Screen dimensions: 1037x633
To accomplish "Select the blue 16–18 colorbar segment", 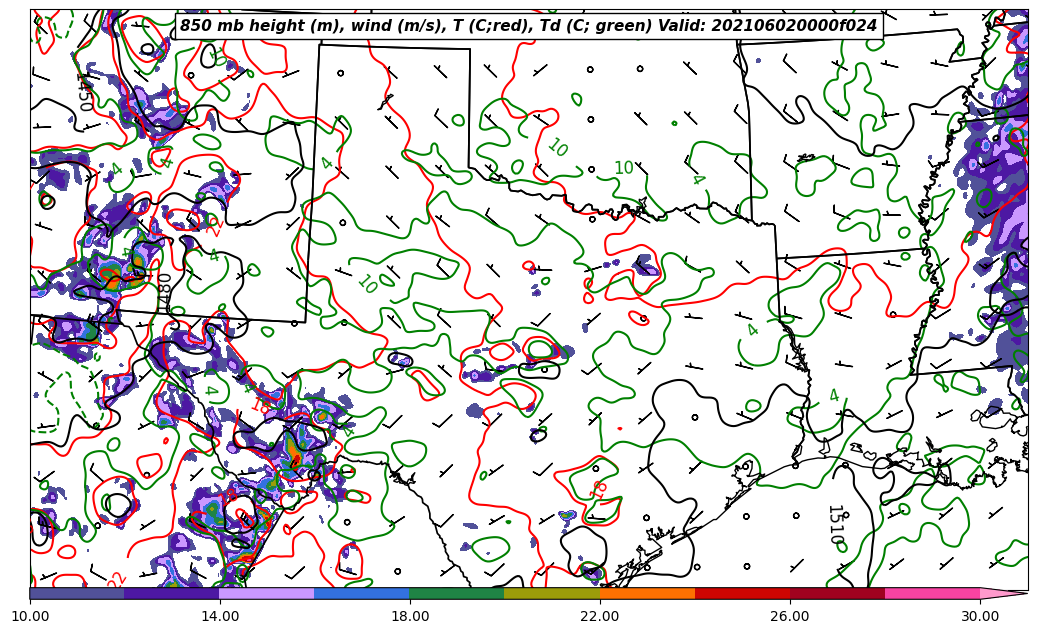I will click(362, 593).
